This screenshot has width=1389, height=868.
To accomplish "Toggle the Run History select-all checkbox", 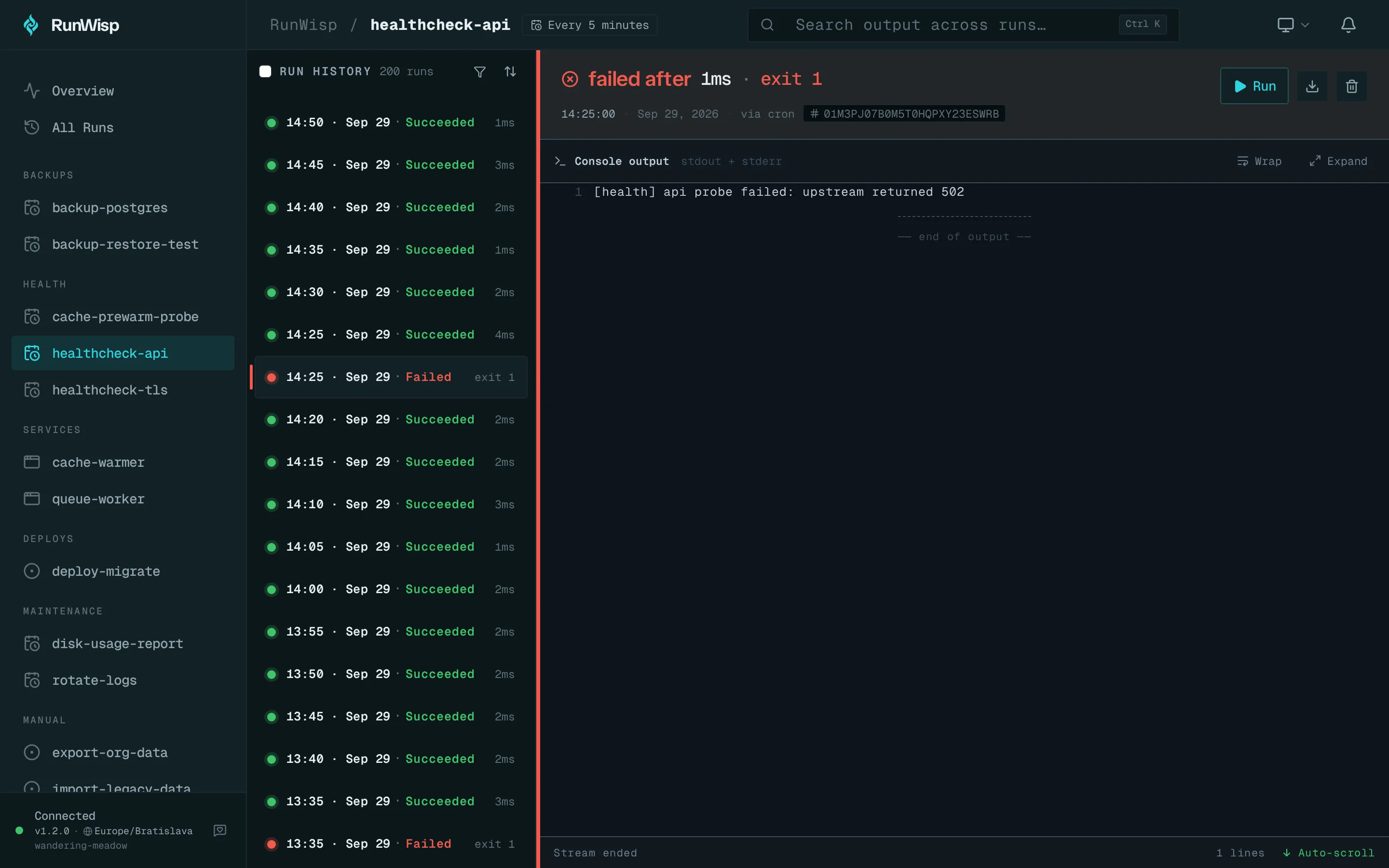I will [265, 71].
